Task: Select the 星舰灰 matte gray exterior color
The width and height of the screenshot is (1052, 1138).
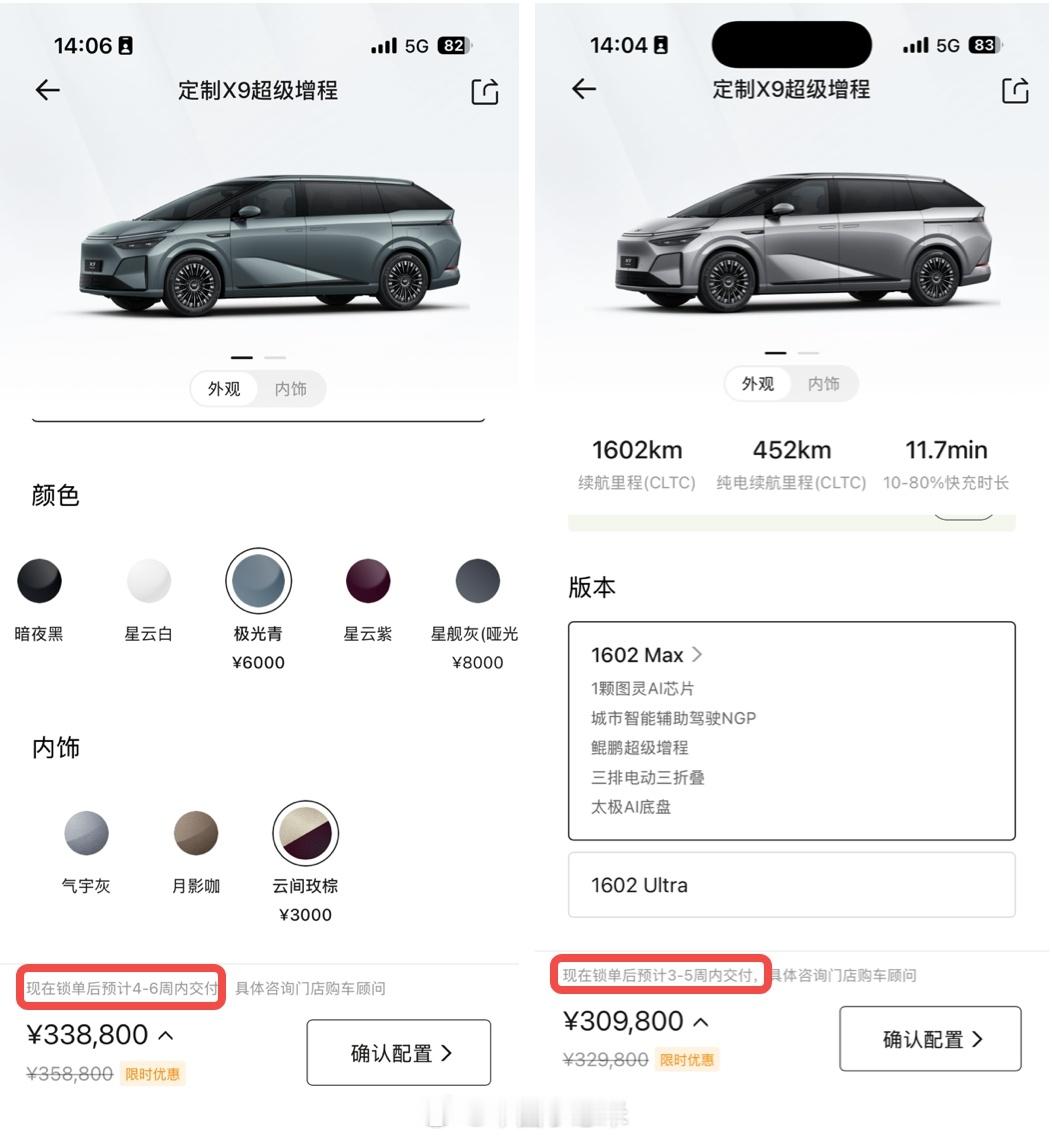Action: (477, 581)
